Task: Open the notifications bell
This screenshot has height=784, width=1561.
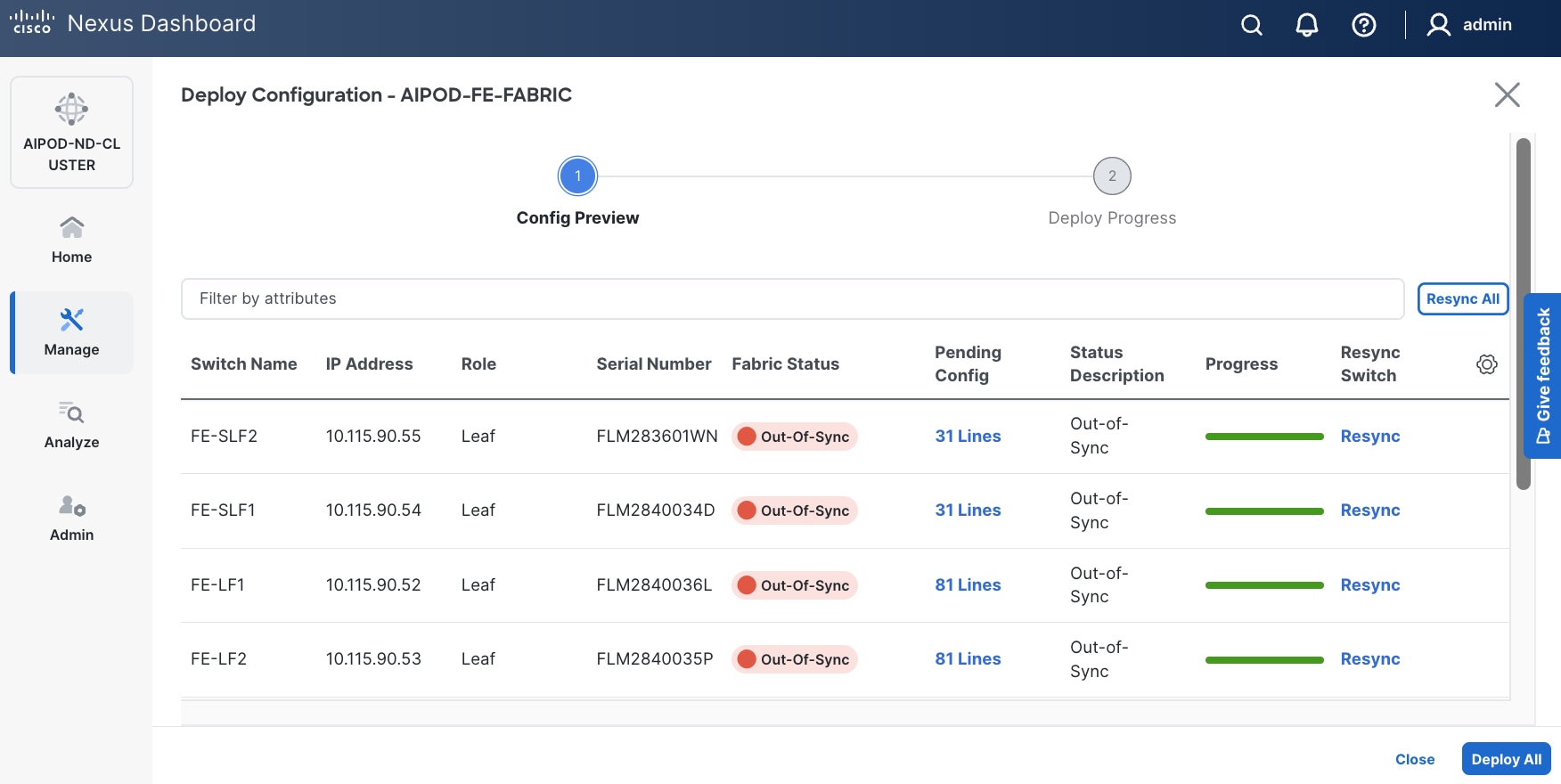Action: [1306, 25]
